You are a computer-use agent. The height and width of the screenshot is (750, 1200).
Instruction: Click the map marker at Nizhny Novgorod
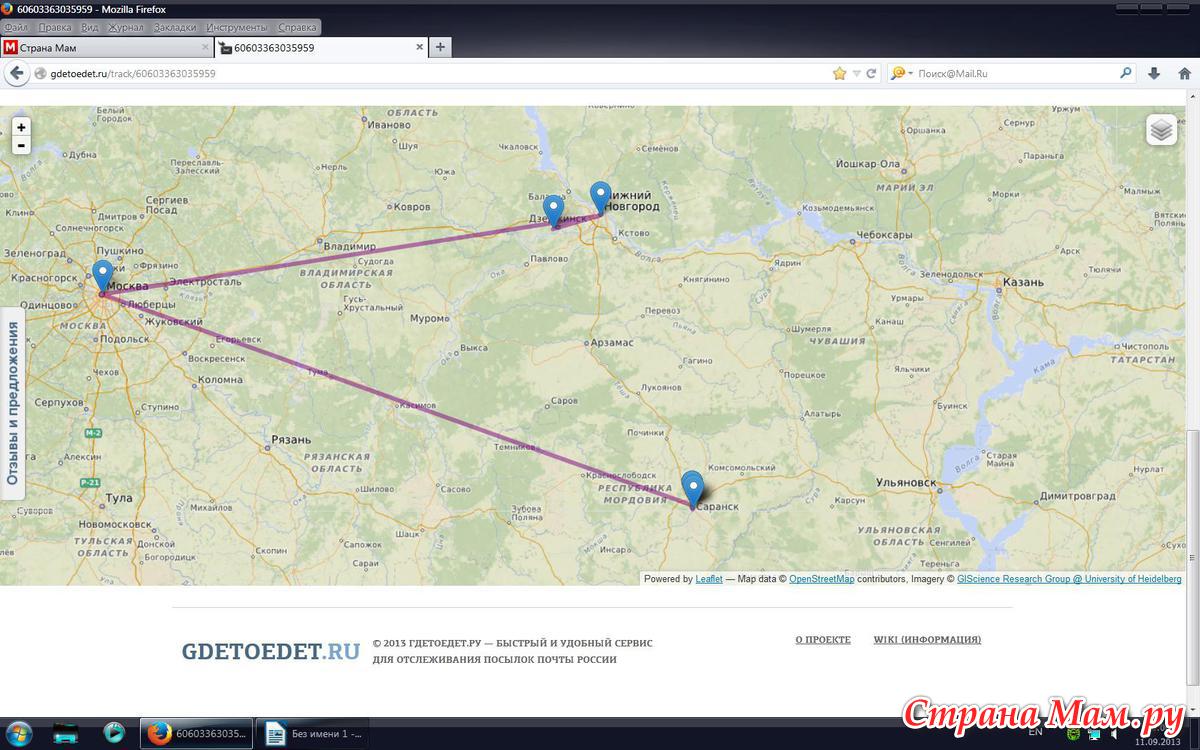tap(600, 198)
